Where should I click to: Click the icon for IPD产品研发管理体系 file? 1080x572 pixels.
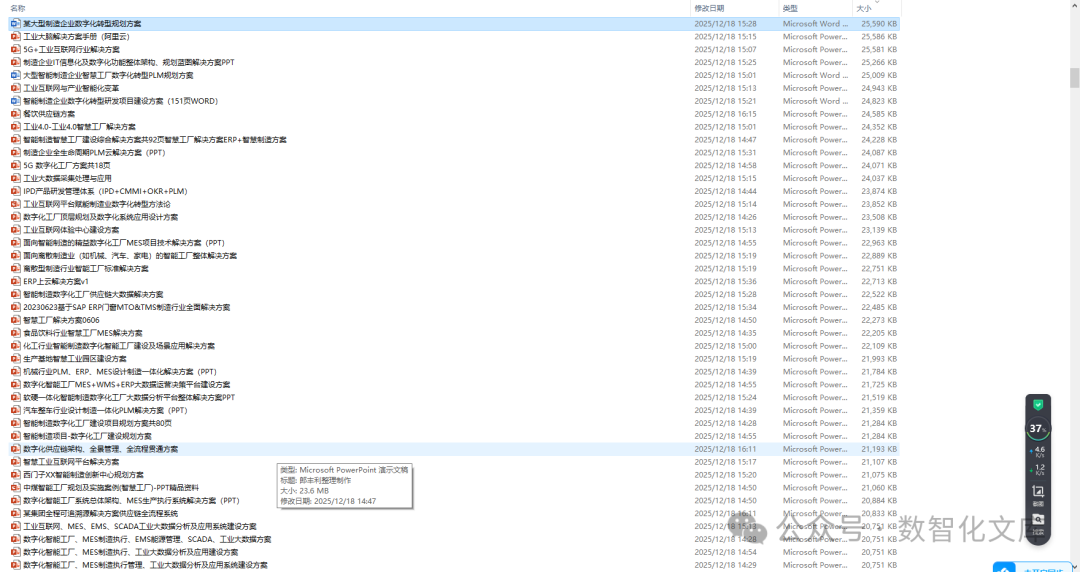coord(16,191)
